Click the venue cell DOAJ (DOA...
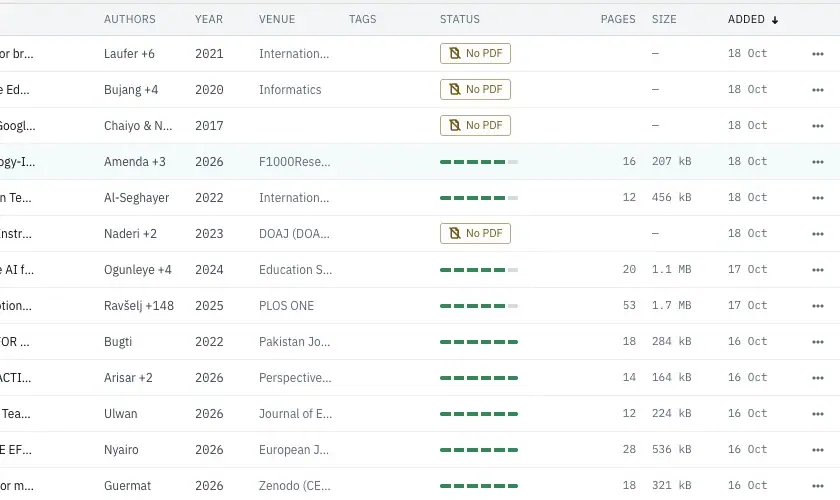840x500 pixels. (294, 234)
